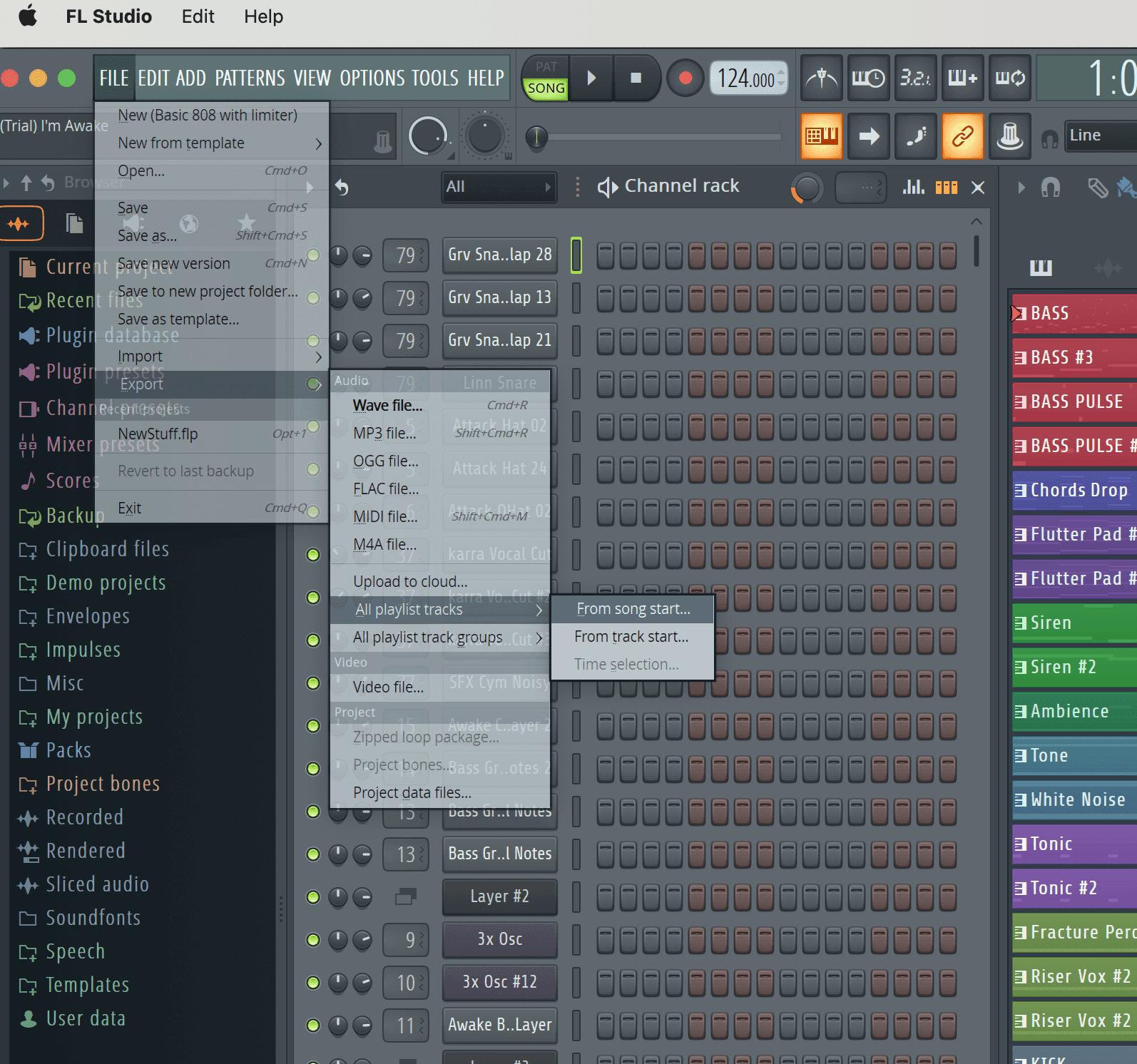Toggle step sequencer view in Channel rack

coord(947,188)
